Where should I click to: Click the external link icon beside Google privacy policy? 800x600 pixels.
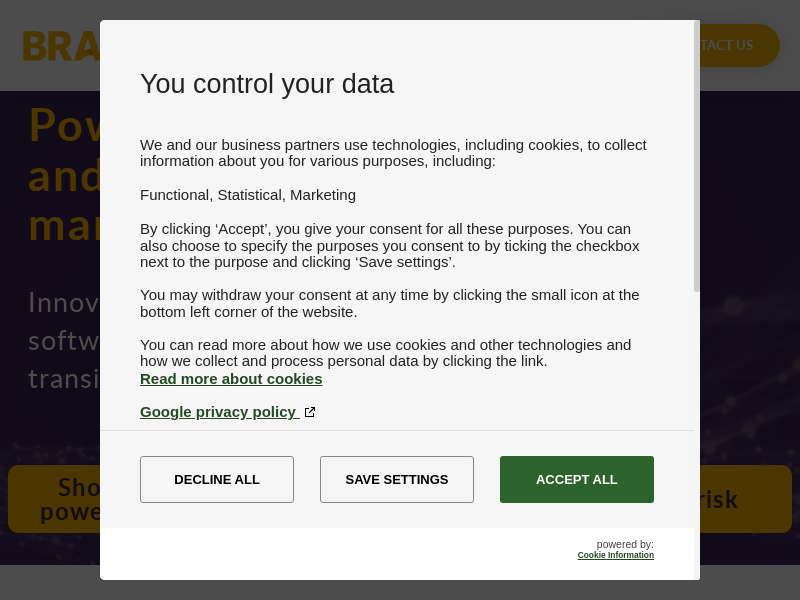click(x=310, y=412)
